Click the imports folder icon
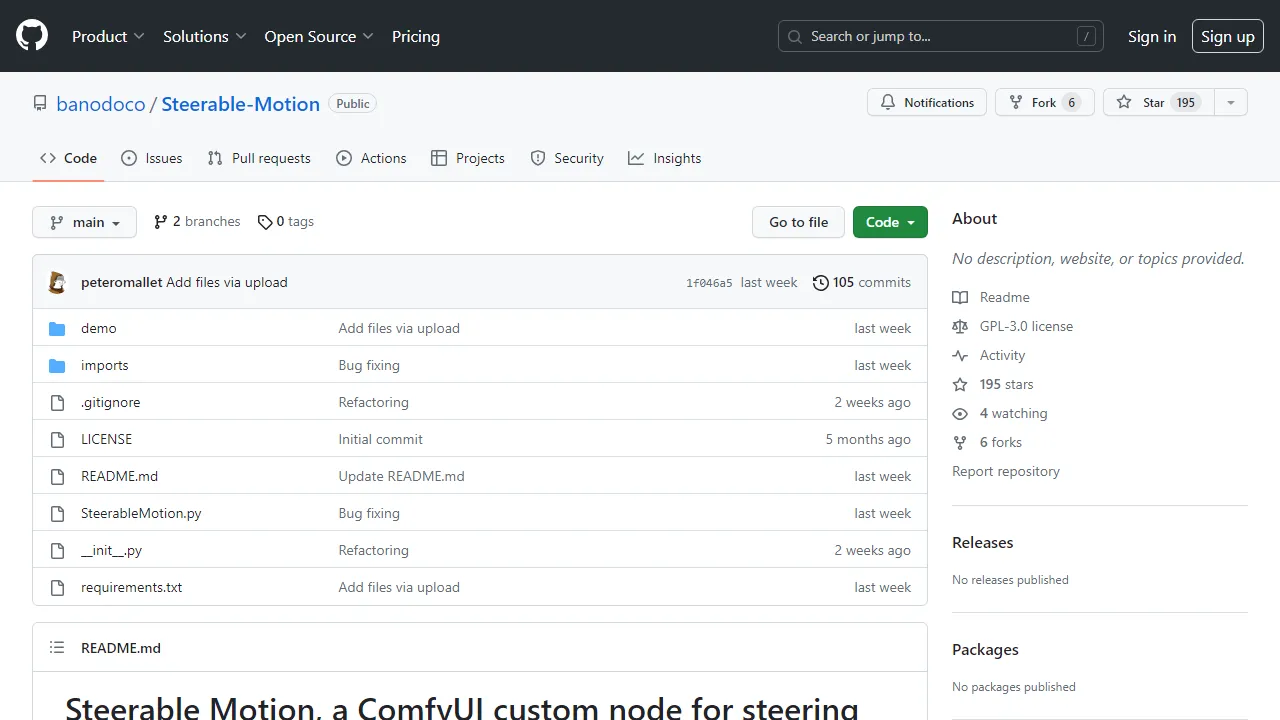 [57, 365]
